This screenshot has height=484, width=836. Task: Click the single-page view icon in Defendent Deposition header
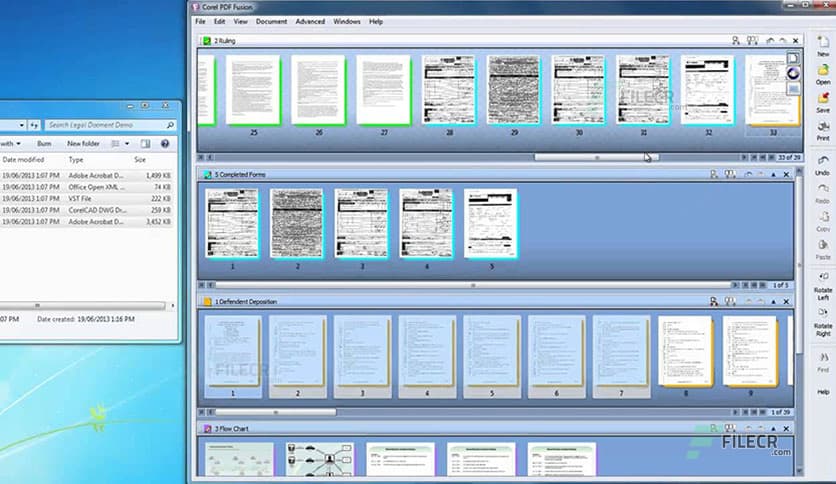coord(714,302)
